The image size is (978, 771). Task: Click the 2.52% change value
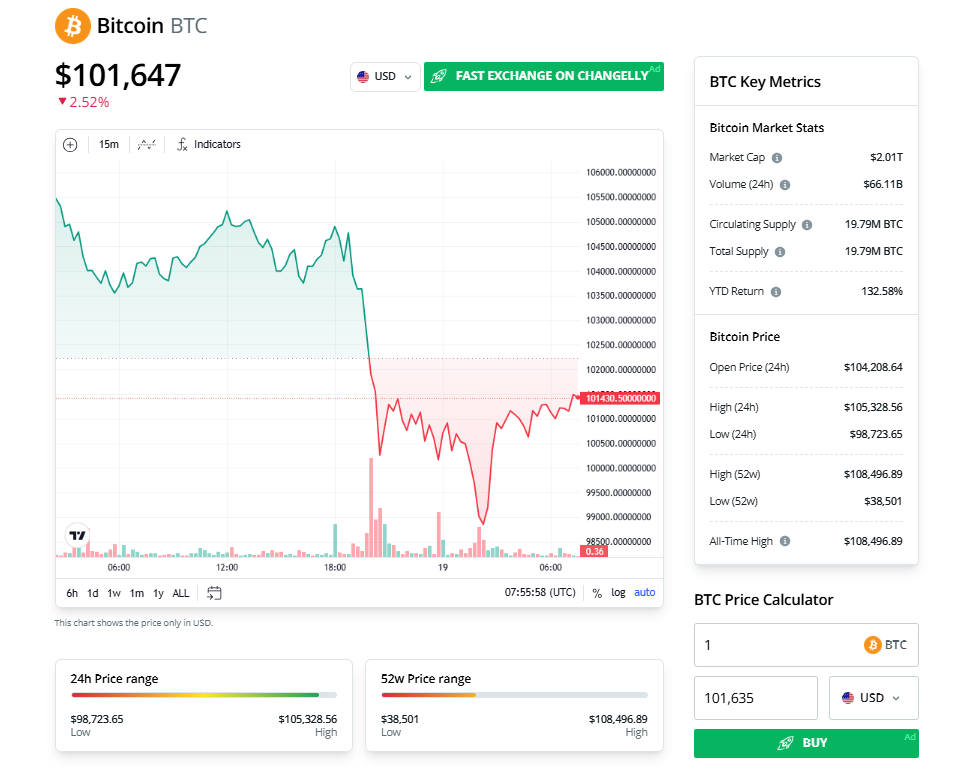(x=89, y=102)
